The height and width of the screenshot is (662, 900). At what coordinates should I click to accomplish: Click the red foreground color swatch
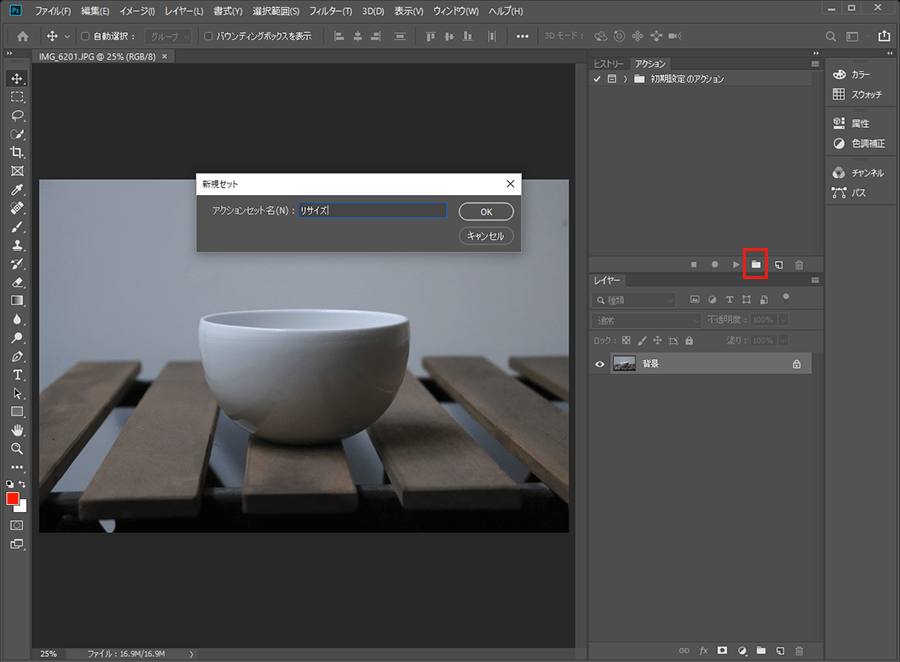14,499
